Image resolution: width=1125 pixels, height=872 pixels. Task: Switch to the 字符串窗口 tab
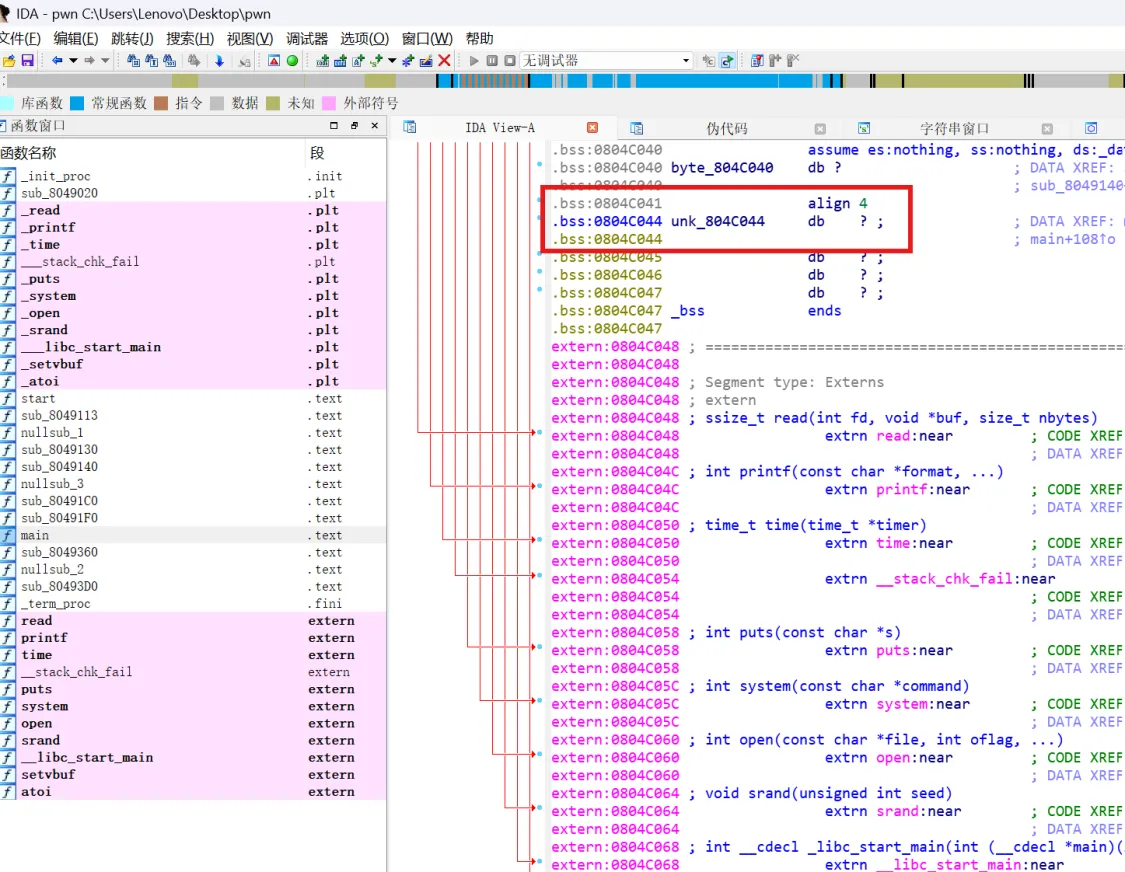tap(954, 128)
